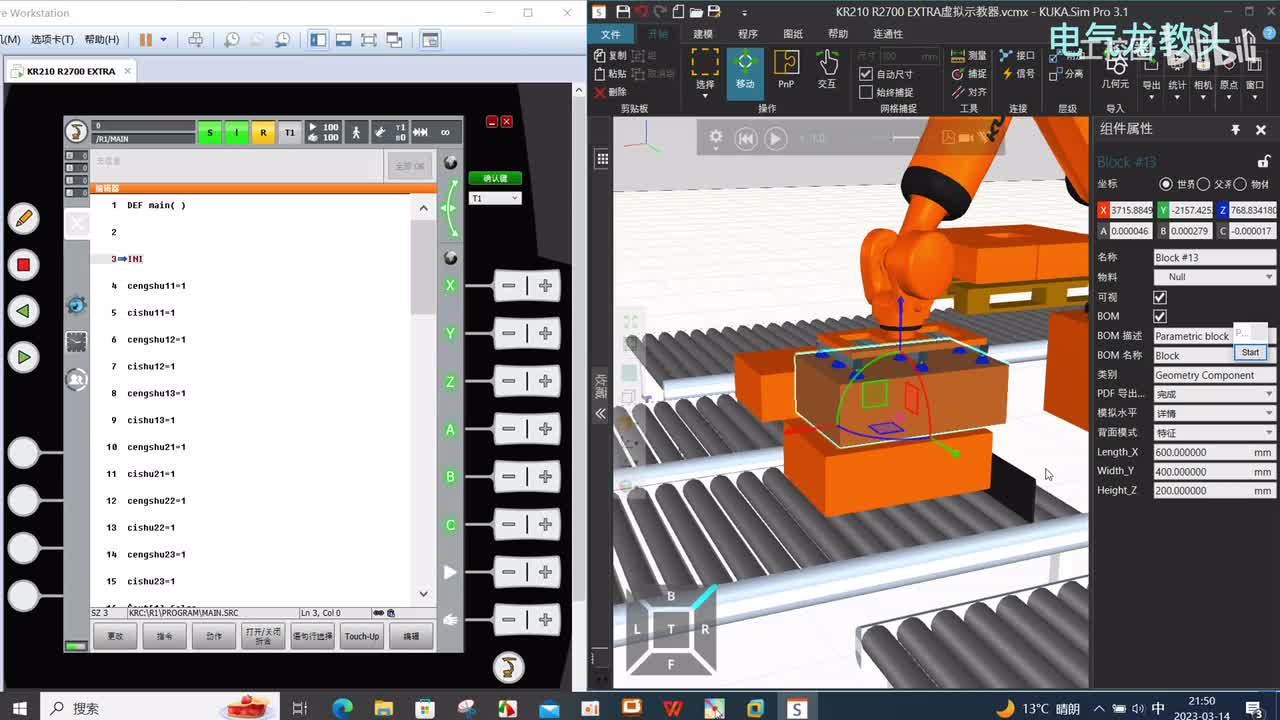Switch to the 程序 program tab
The image size is (1280, 720).
pyautogui.click(x=747, y=34)
